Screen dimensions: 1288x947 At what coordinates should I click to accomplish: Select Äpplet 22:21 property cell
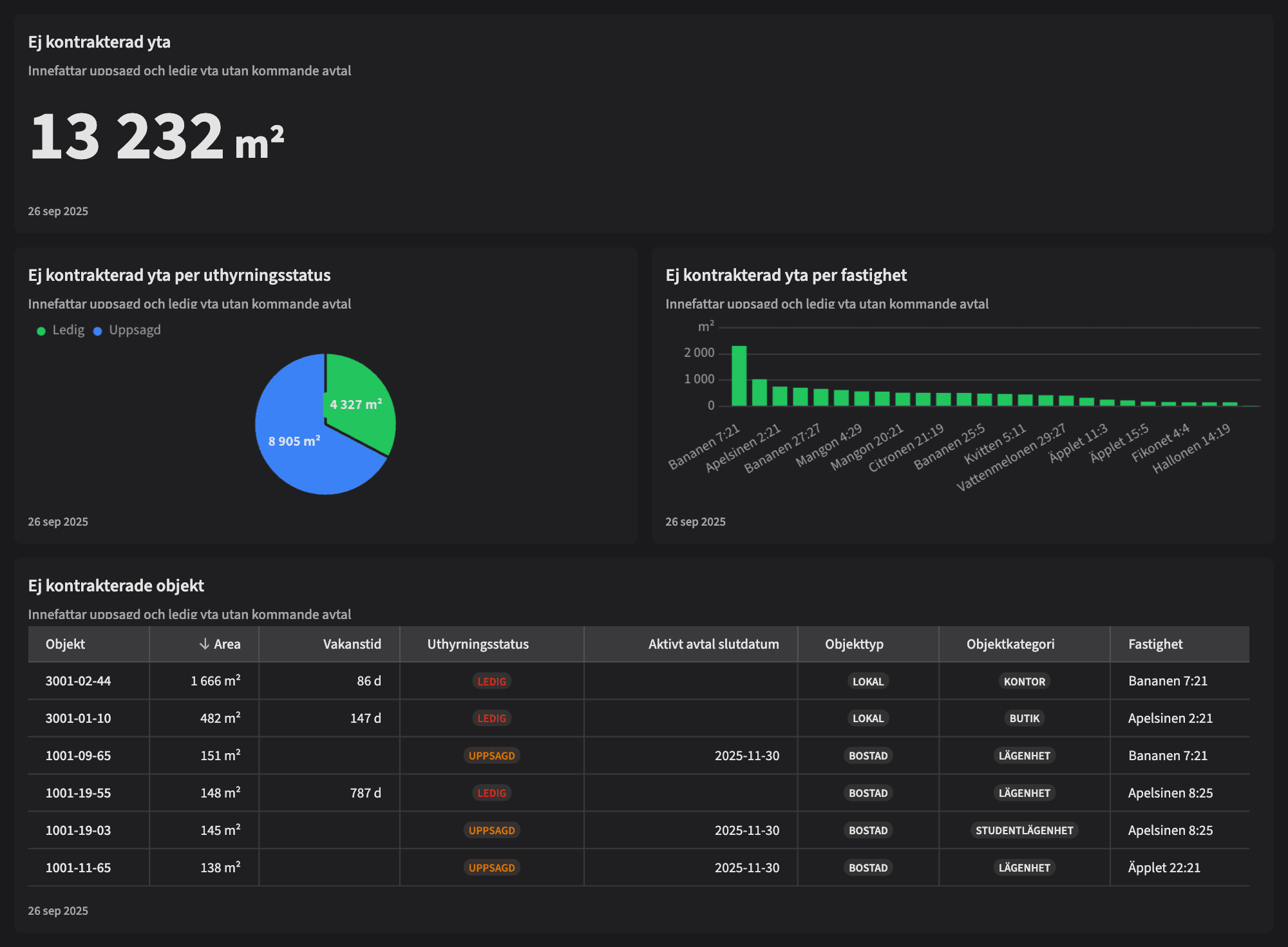1164,868
